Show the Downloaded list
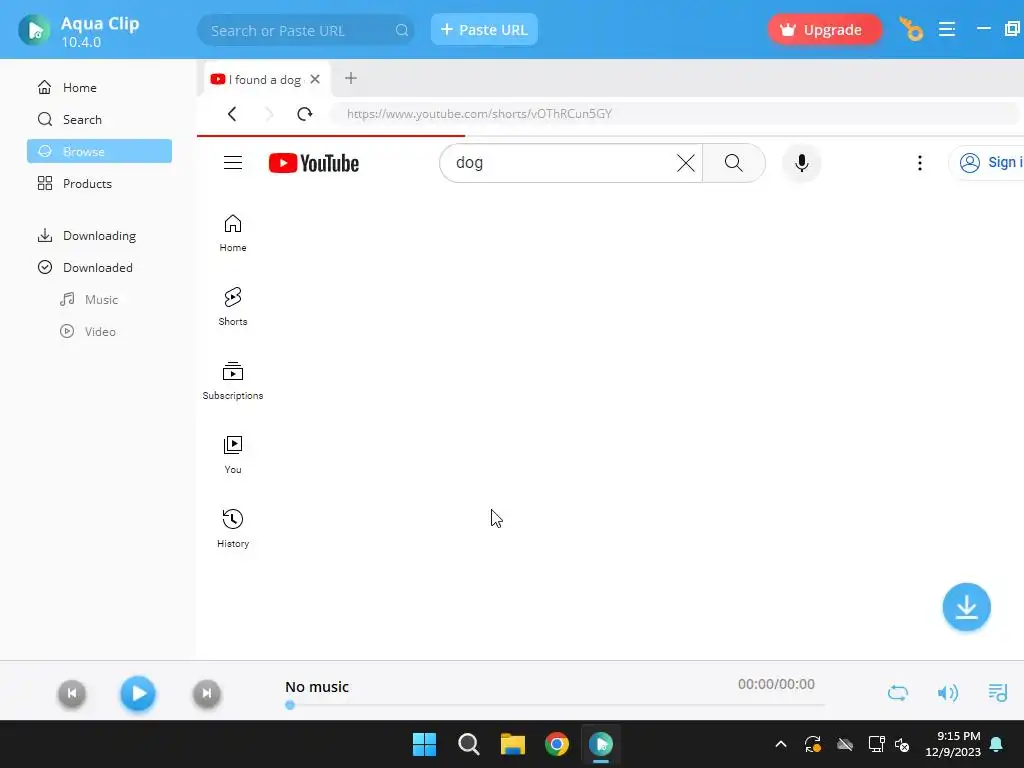Viewport: 1024px width, 768px height. tap(97, 267)
